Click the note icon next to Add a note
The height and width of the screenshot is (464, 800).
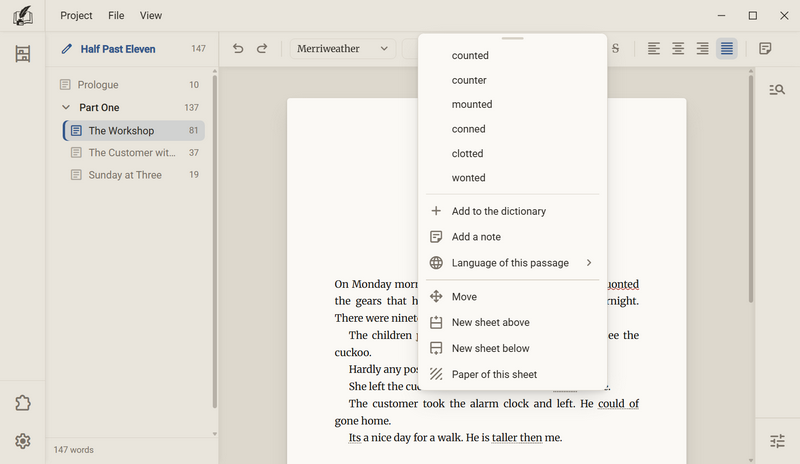436,236
